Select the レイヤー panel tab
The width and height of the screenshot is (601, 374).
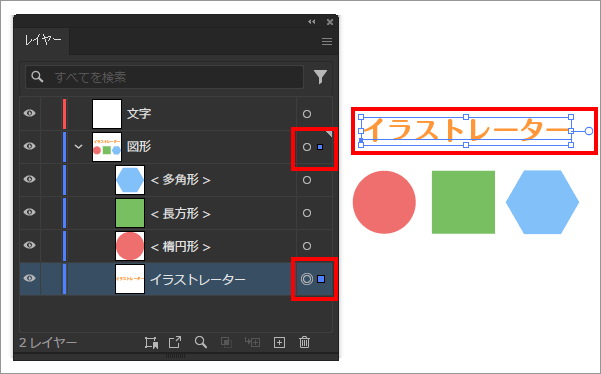coord(43,41)
